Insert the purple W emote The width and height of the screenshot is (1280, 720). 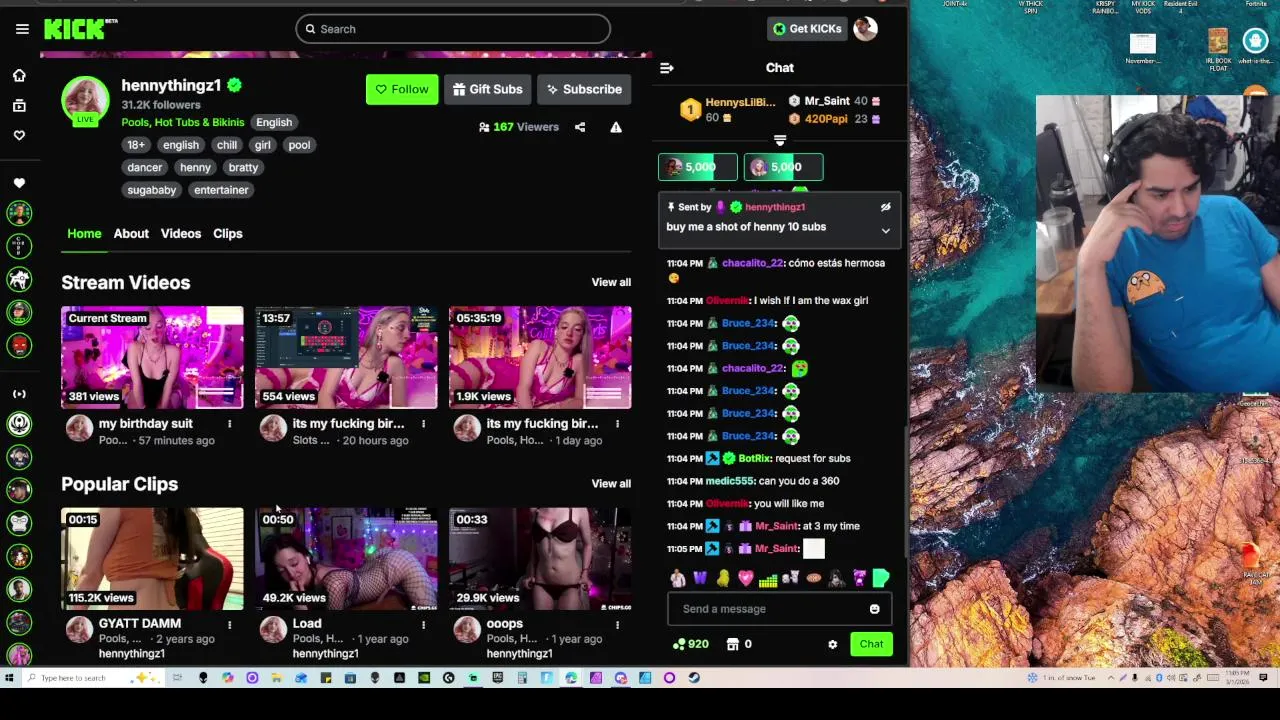click(x=700, y=578)
